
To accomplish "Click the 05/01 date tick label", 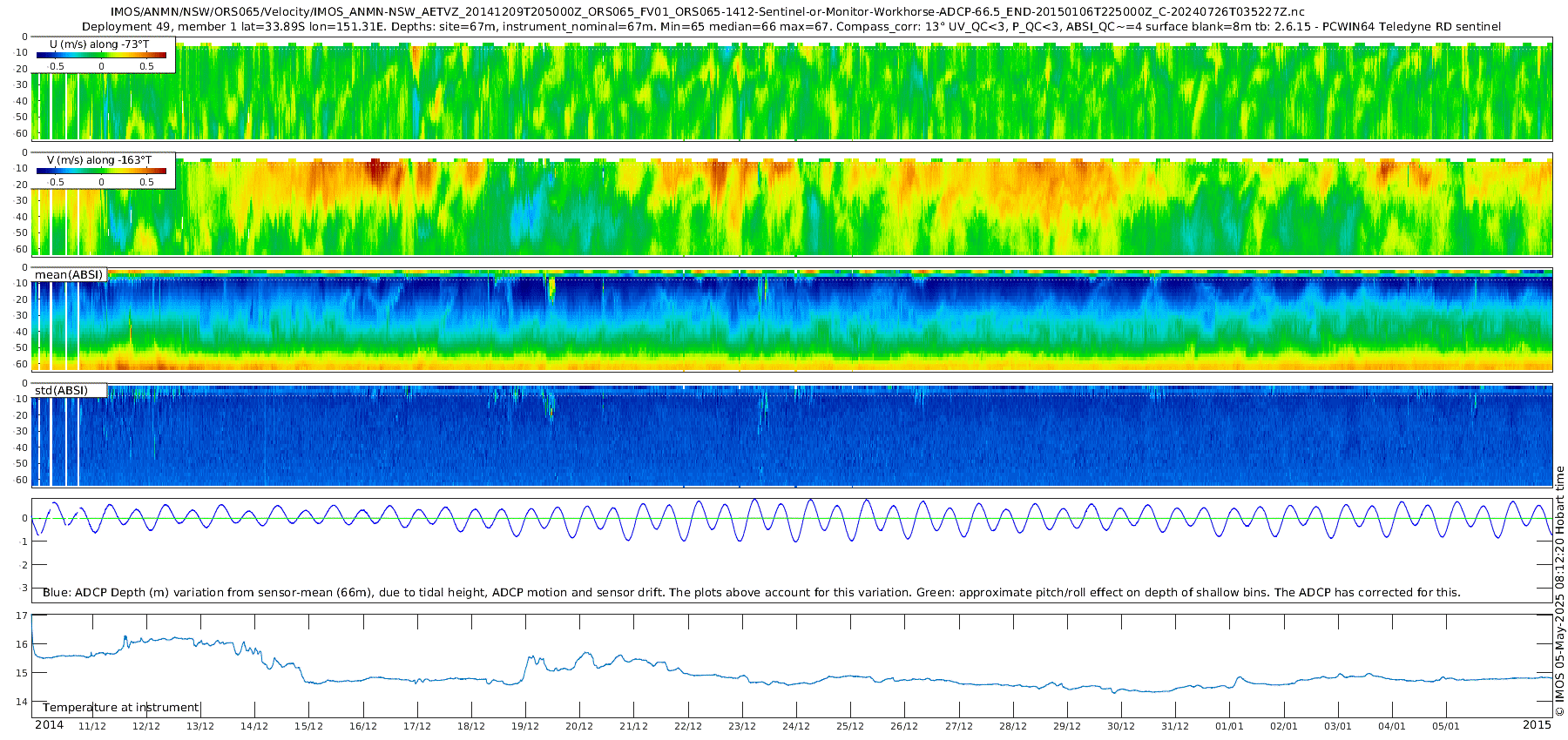I will (1446, 726).
